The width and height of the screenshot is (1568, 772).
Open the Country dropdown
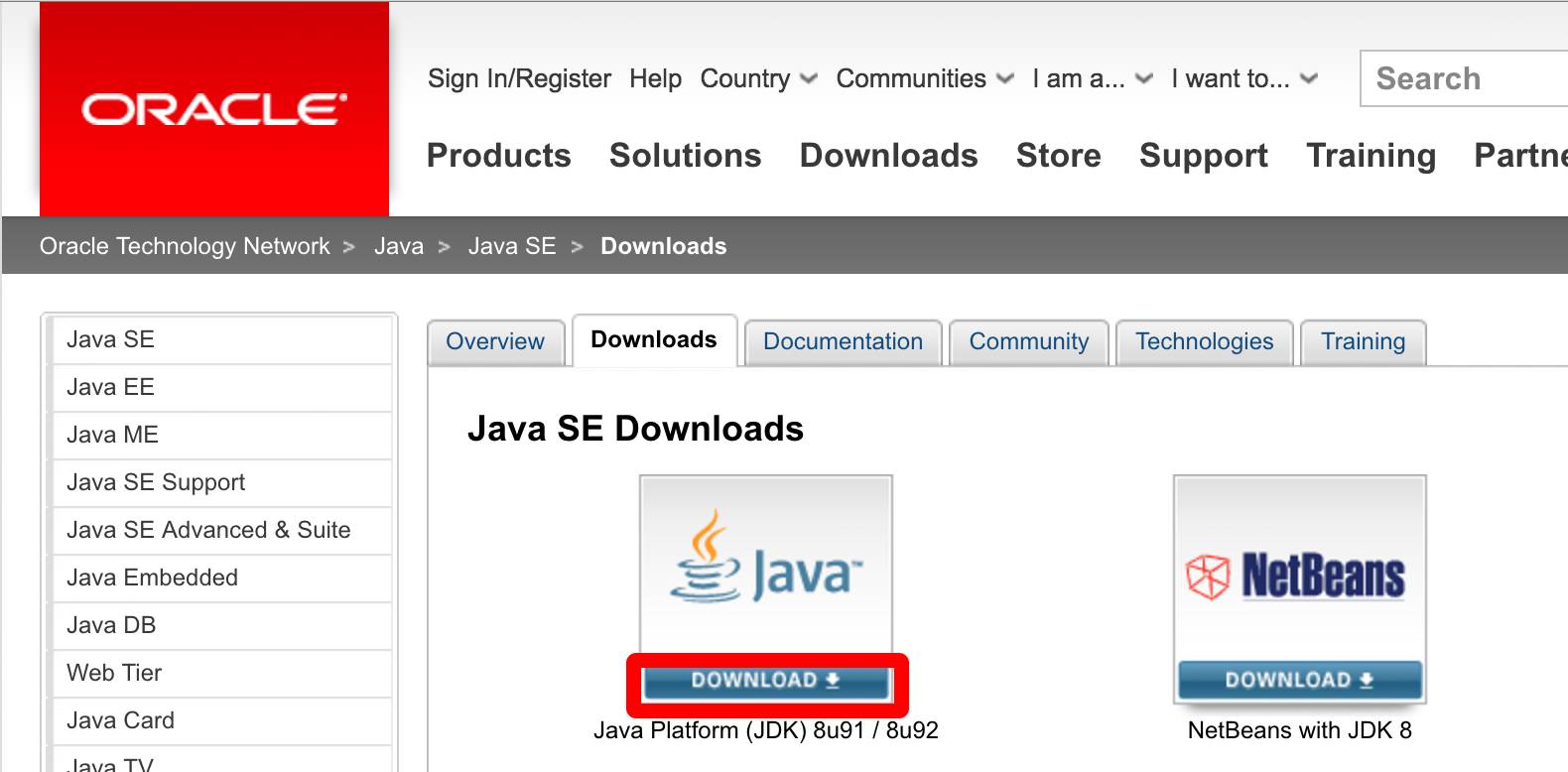click(759, 78)
